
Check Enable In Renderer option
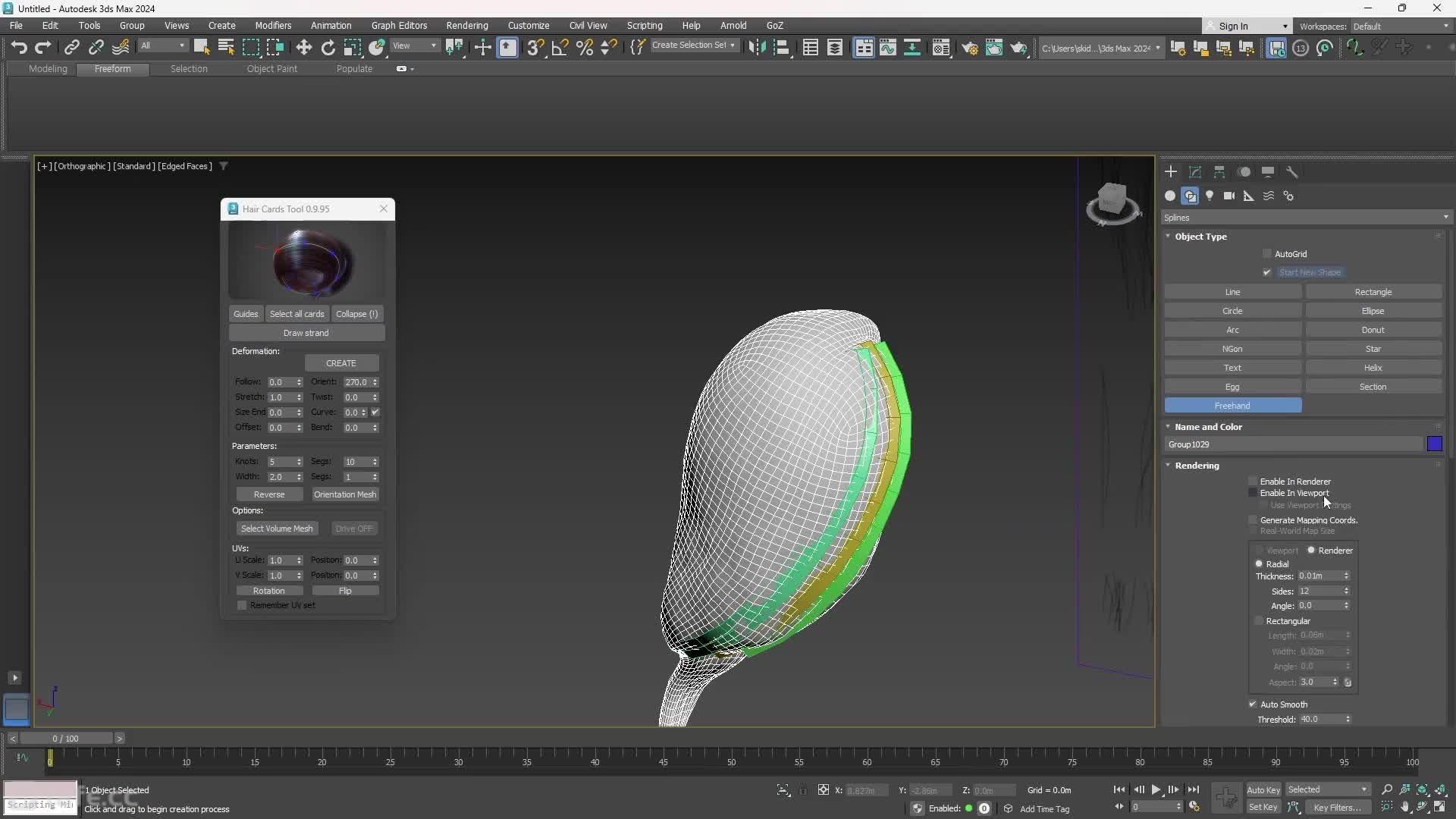(x=1253, y=482)
